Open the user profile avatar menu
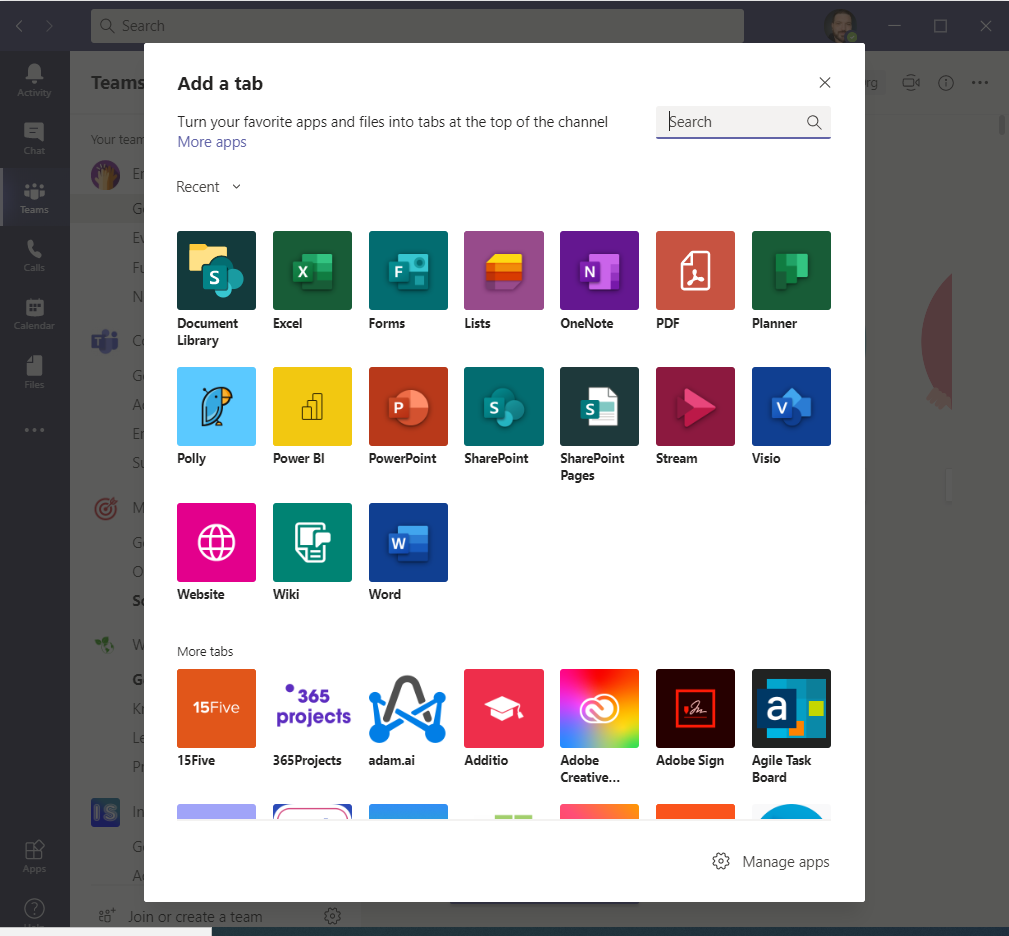This screenshot has height=936, width=1009. click(x=840, y=26)
